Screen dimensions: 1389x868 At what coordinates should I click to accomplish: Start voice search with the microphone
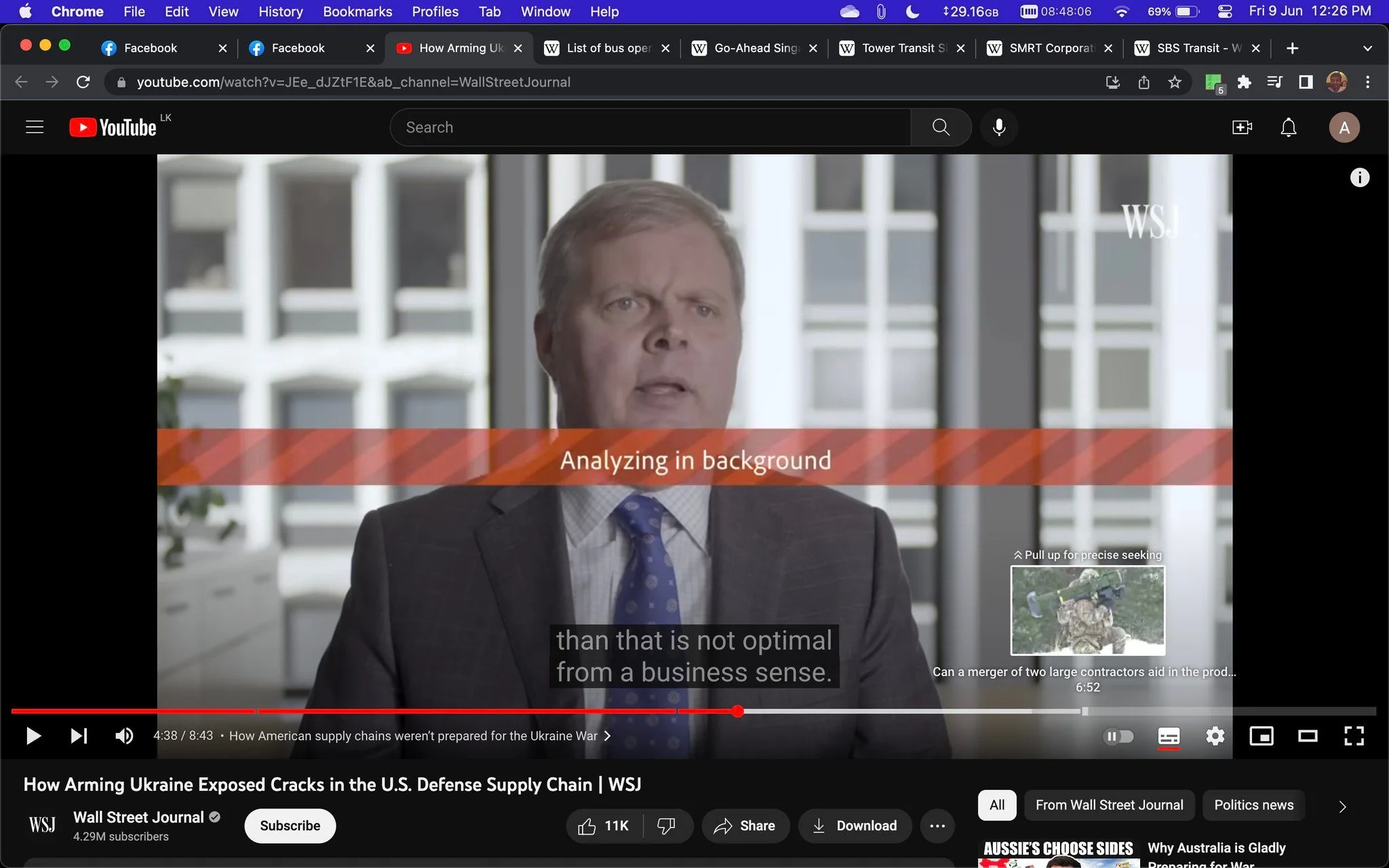[999, 127]
